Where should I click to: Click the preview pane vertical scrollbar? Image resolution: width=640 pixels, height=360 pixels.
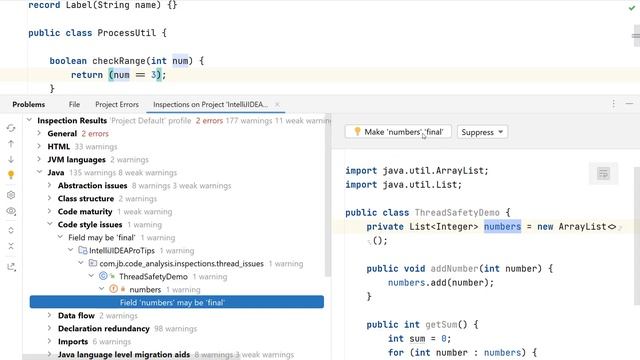[637, 236]
